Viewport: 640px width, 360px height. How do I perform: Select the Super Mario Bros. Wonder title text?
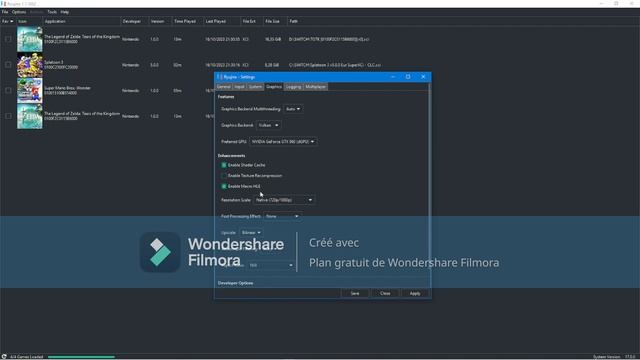pyautogui.click(x=67, y=88)
